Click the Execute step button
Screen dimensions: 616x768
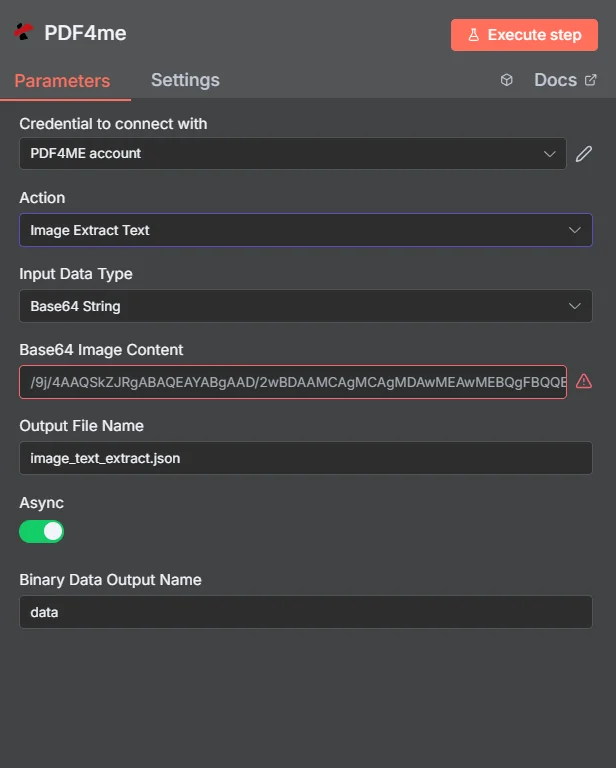tap(524, 35)
